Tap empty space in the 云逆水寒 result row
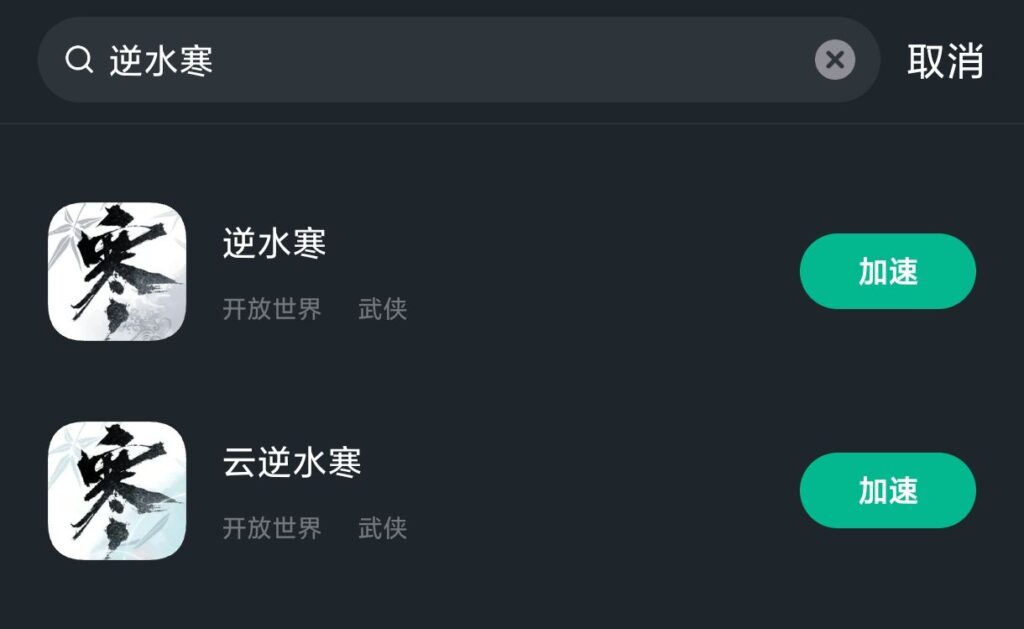Viewport: 1024px width, 629px height. 600,490
